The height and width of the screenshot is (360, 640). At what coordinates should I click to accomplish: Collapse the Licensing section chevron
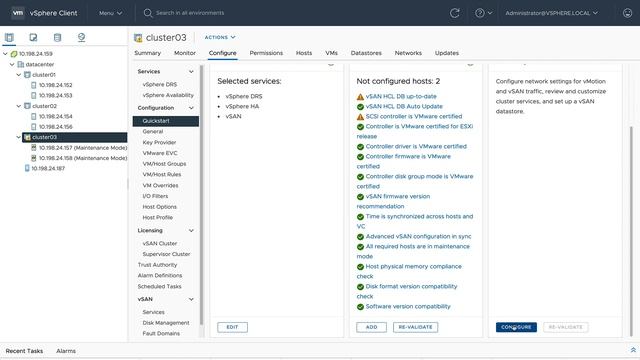pos(191,231)
